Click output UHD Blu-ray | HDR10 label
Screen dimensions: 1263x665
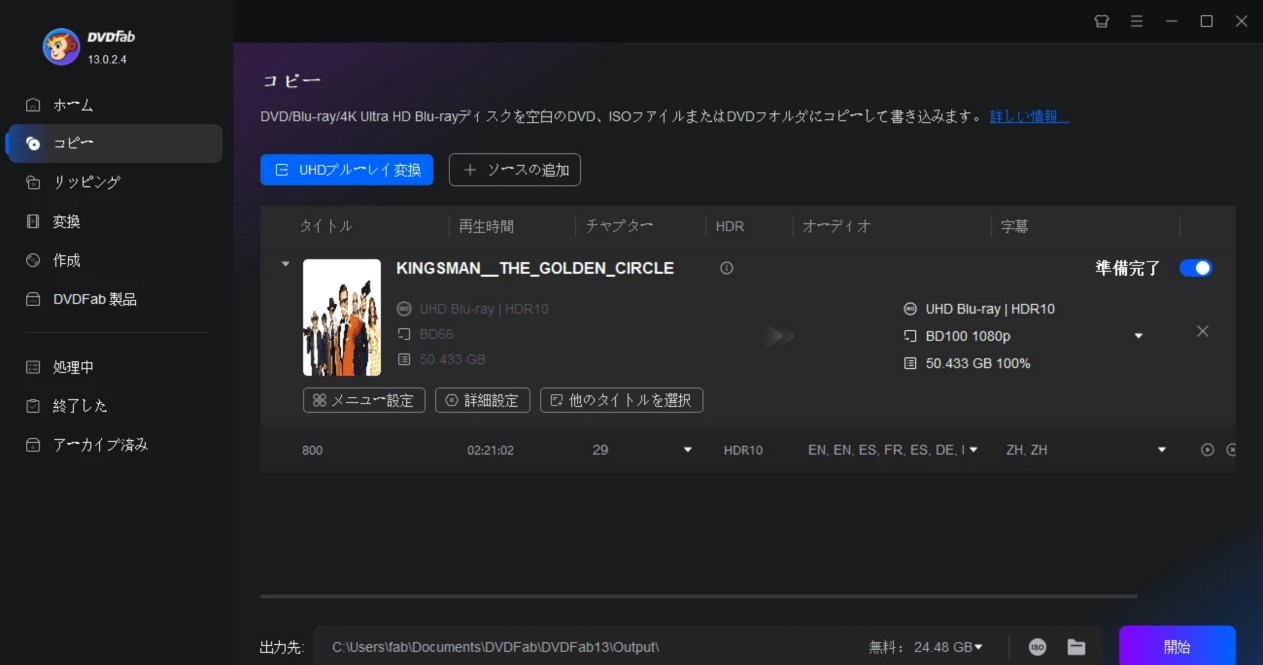coord(990,309)
